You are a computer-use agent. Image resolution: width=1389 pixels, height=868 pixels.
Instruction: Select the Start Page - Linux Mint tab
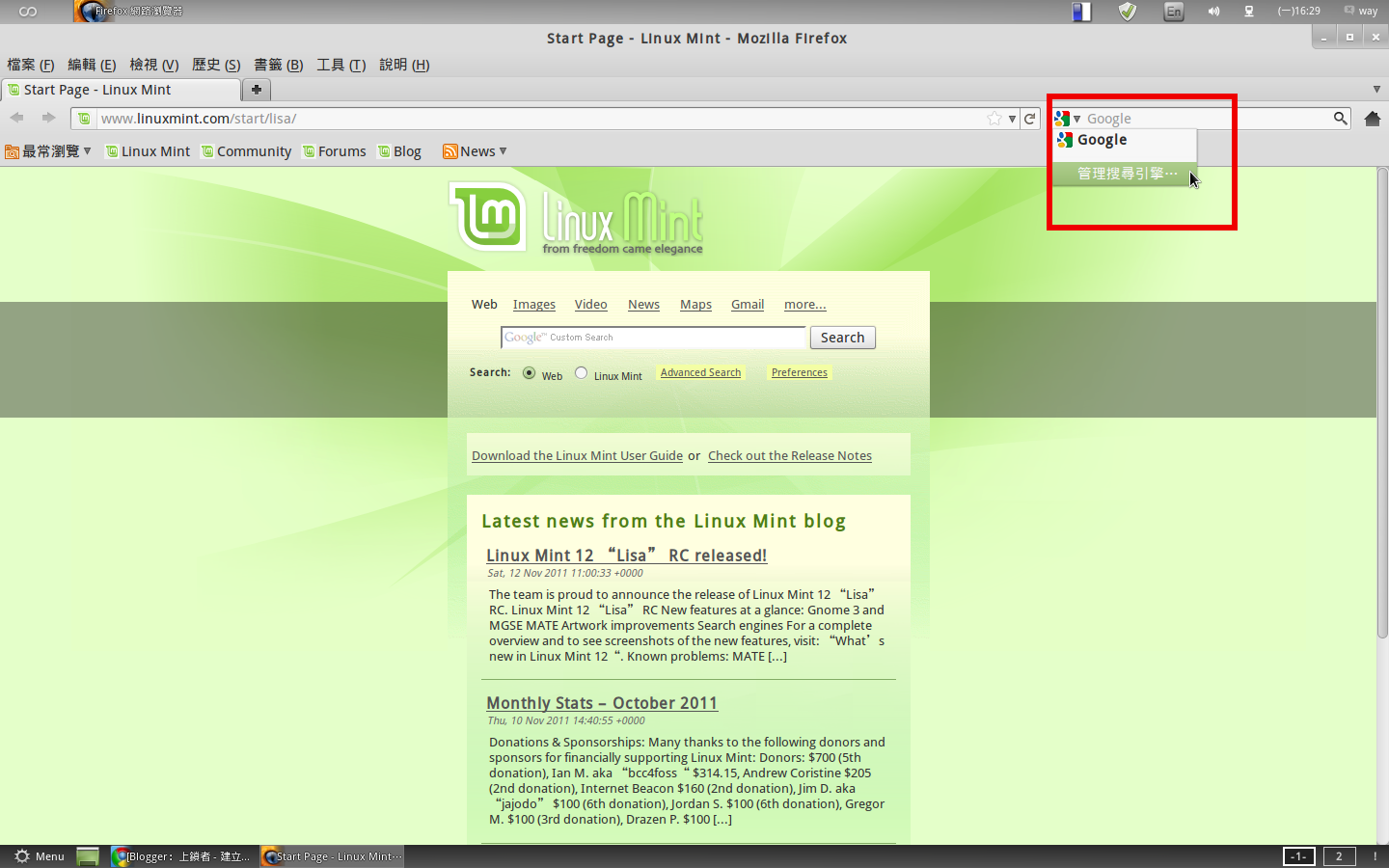(x=121, y=90)
